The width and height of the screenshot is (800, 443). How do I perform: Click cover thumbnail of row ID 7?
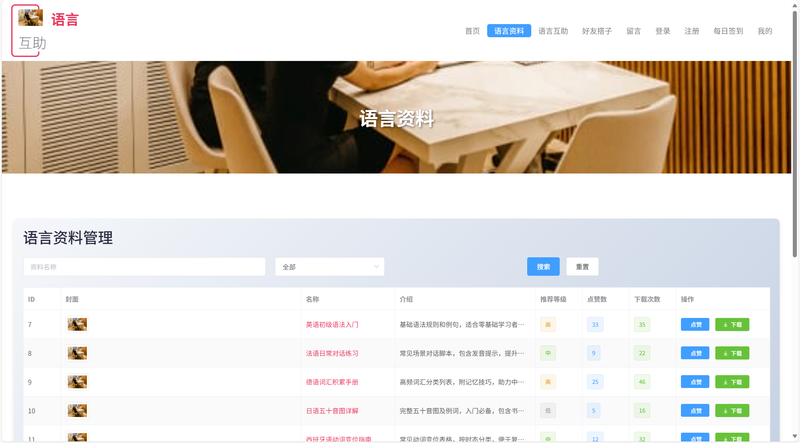pyautogui.click(x=77, y=324)
